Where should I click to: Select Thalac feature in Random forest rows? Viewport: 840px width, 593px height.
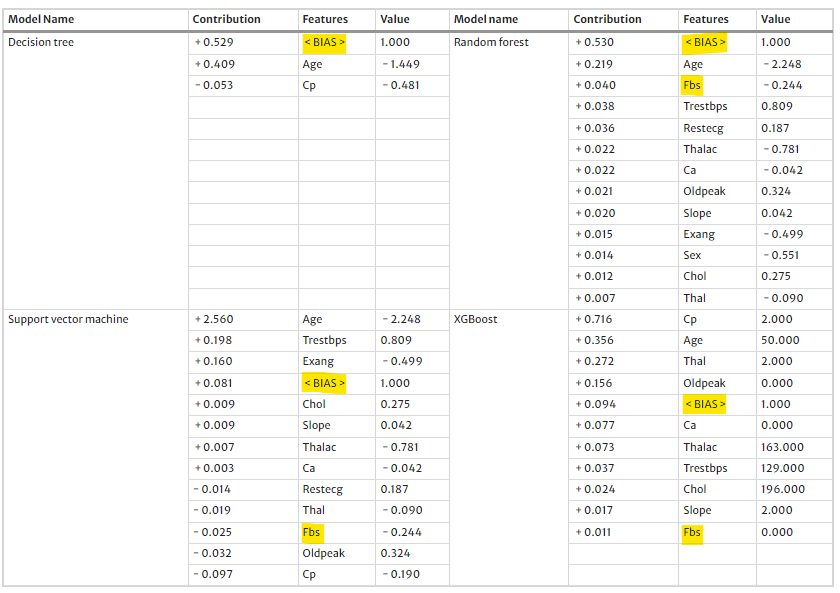point(700,149)
